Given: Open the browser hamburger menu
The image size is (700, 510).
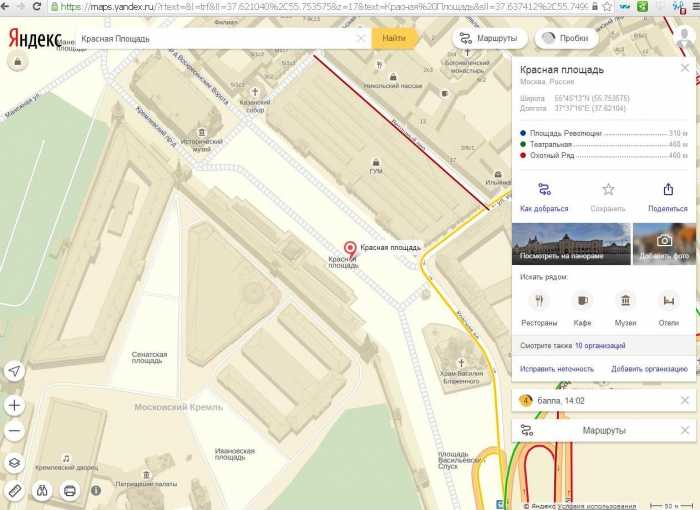Looking at the screenshot, I should [x=694, y=6].
